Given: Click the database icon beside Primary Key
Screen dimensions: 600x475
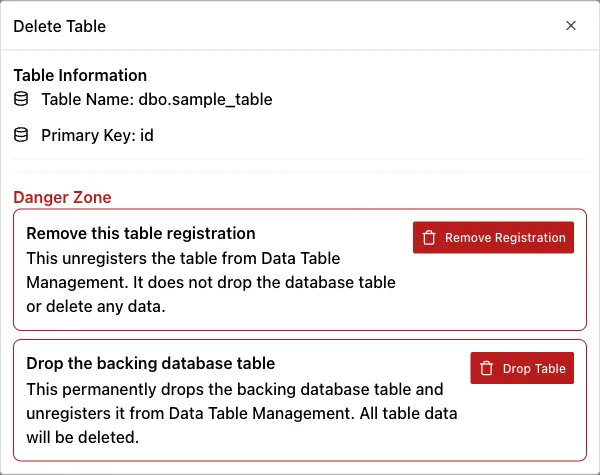Looking at the screenshot, I should click(21, 135).
